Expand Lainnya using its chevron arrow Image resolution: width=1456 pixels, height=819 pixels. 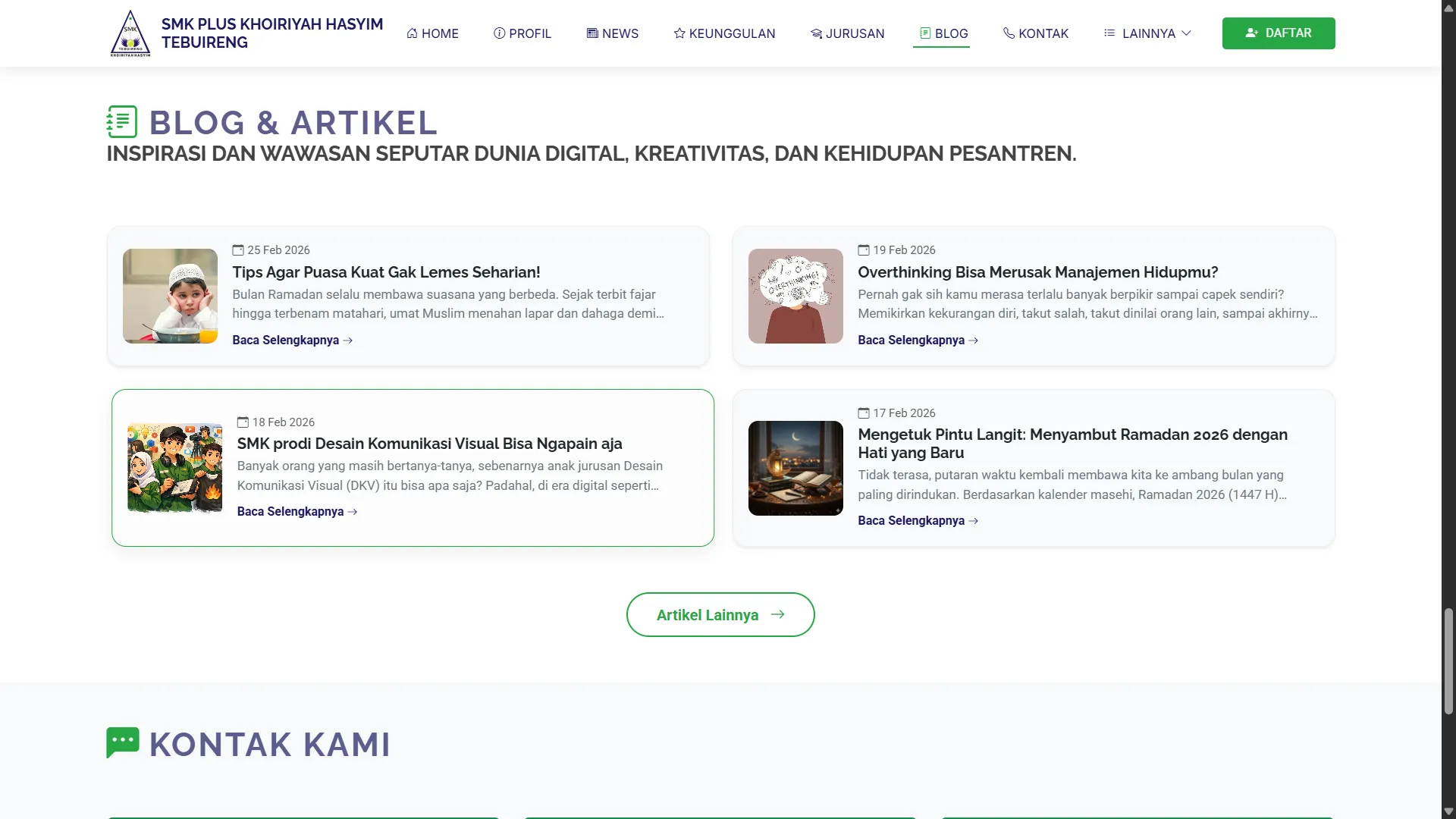coord(1187,33)
